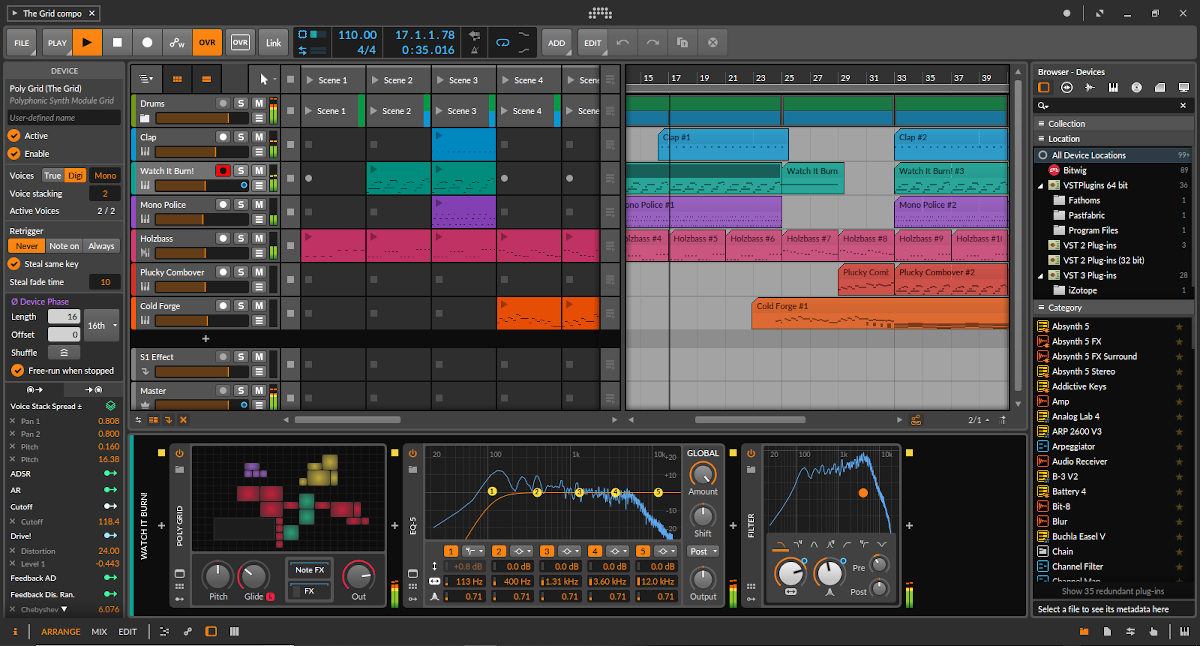
Task: Click the Link button in transport bar
Action: pyautogui.click(x=273, y=43)
